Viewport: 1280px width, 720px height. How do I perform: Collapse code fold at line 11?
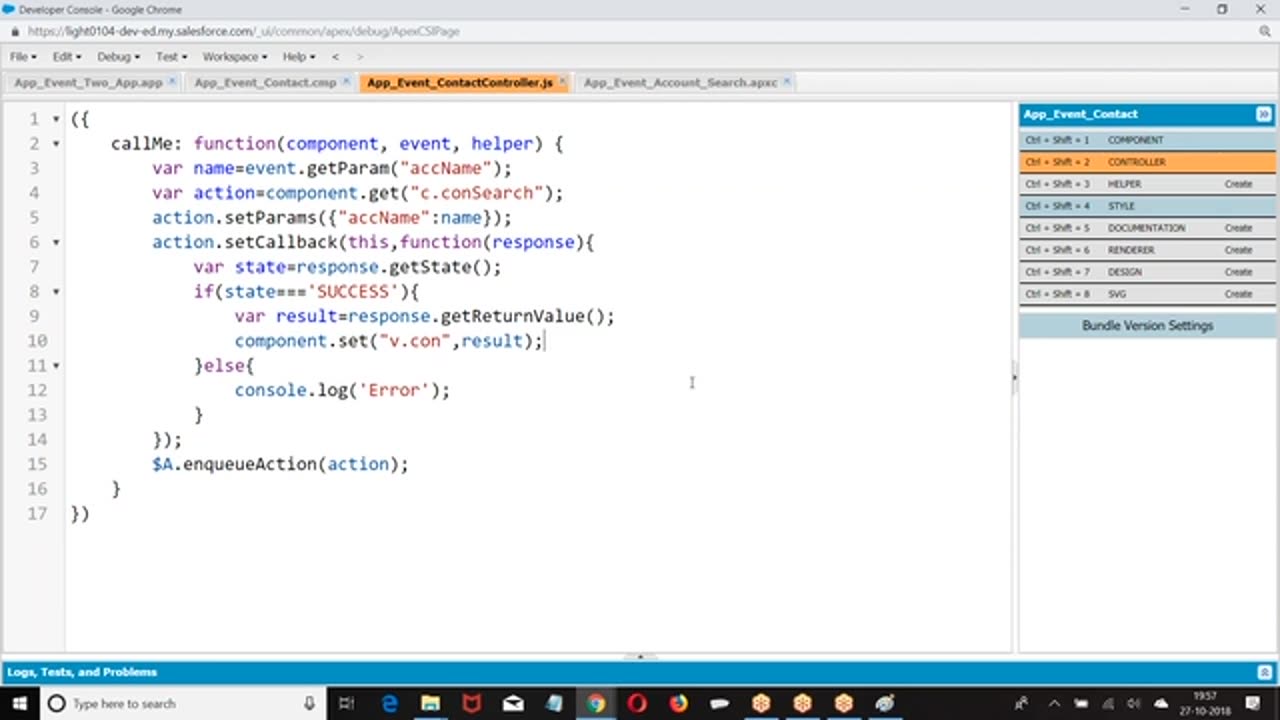56,366
